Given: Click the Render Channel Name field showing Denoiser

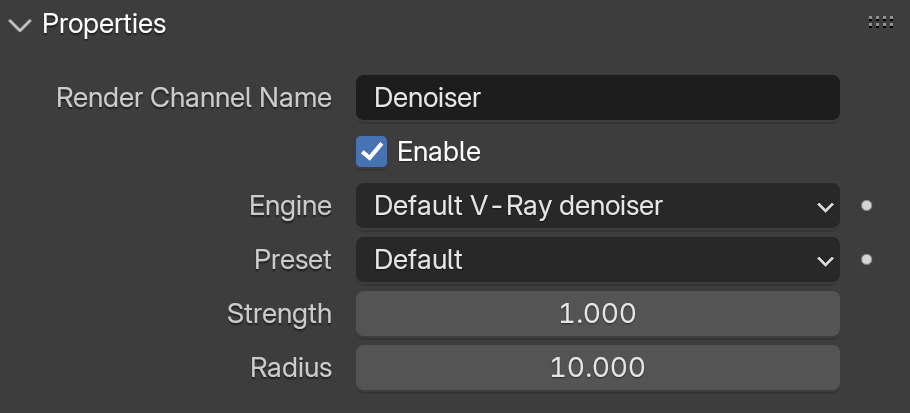Looking at the screenshot, I should coord(598,97).
